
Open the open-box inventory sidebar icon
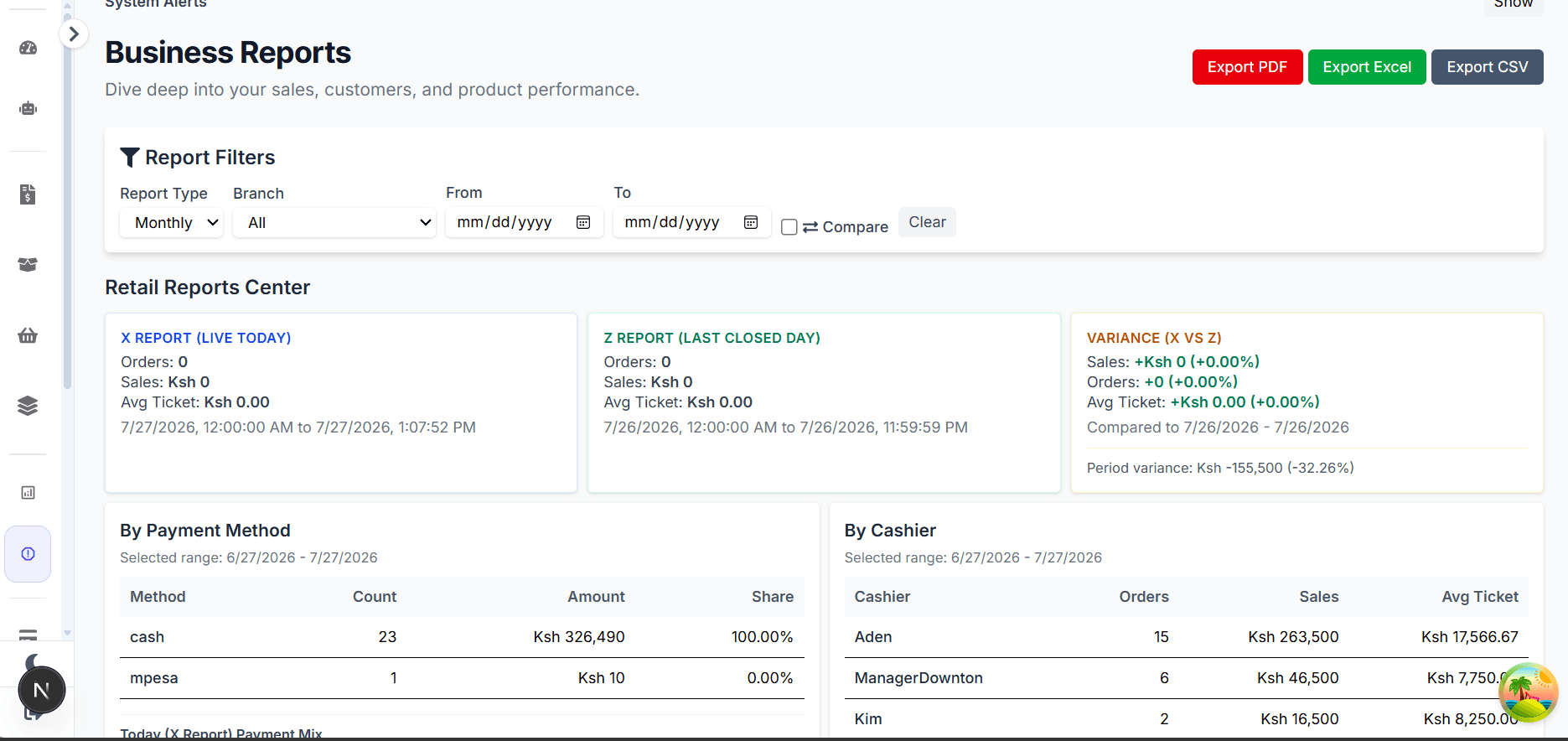28,265
